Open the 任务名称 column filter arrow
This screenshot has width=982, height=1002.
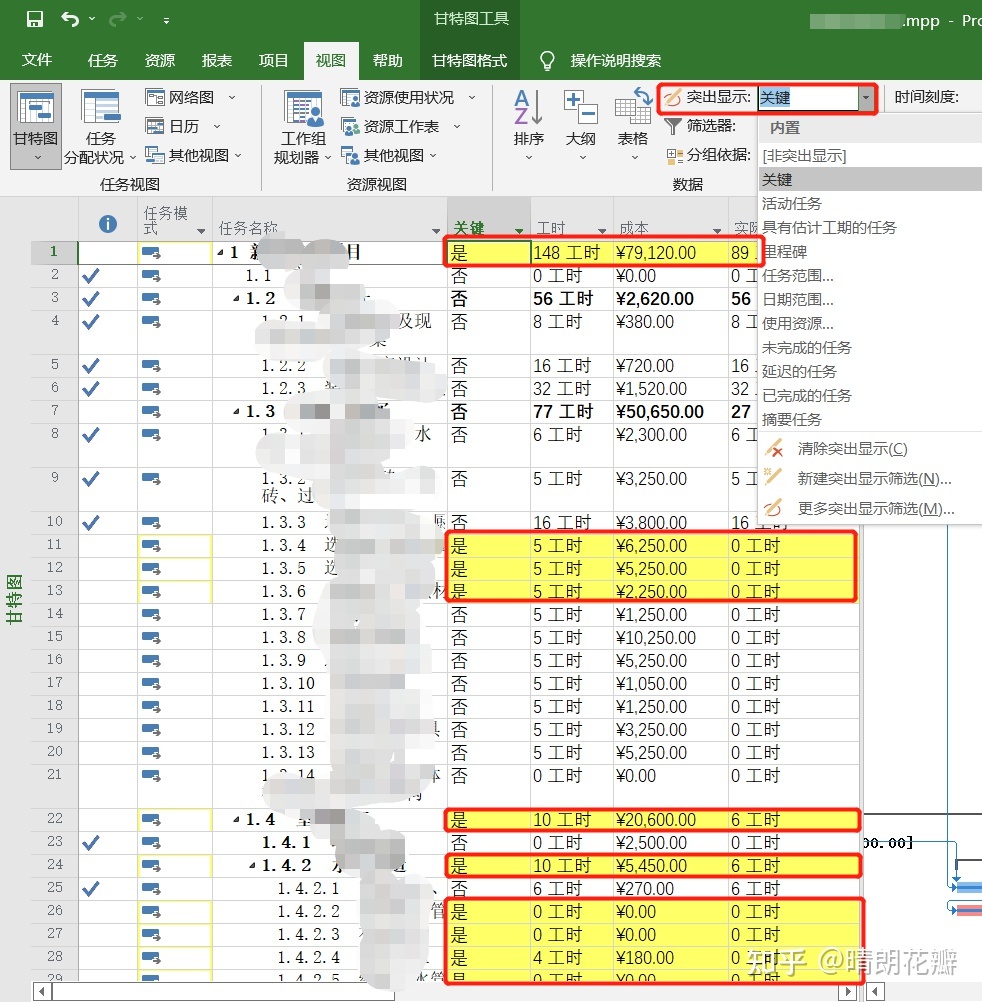(436, 230)
